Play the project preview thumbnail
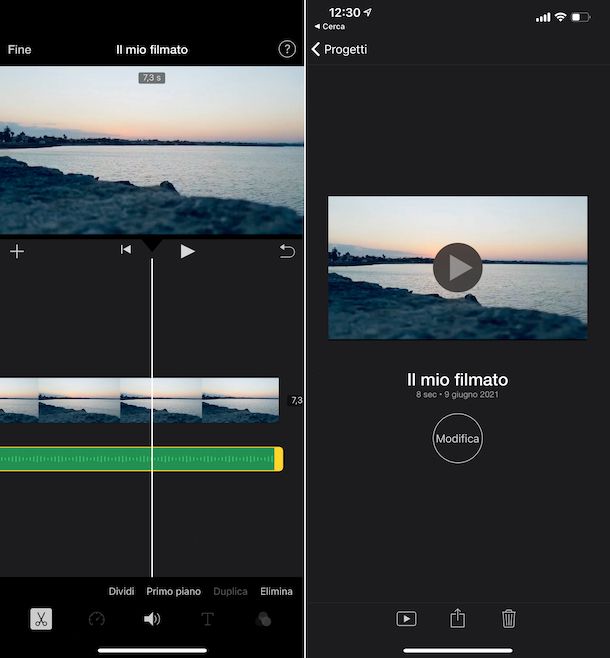This screenshot has width=610, height=658. [x=457, y=267]
